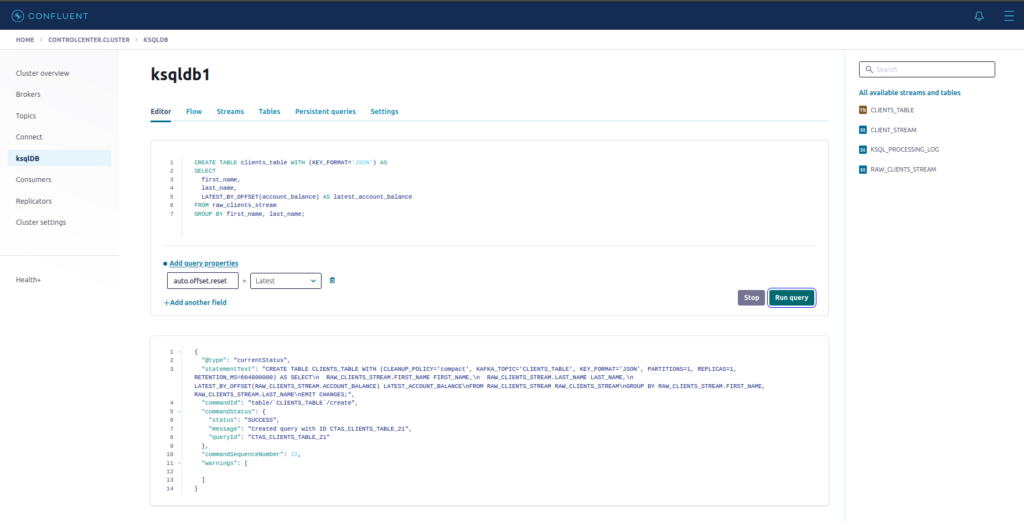Select Topics in the left sidebar
Screen dimensions: 1024x522
[x=26, y=116]
